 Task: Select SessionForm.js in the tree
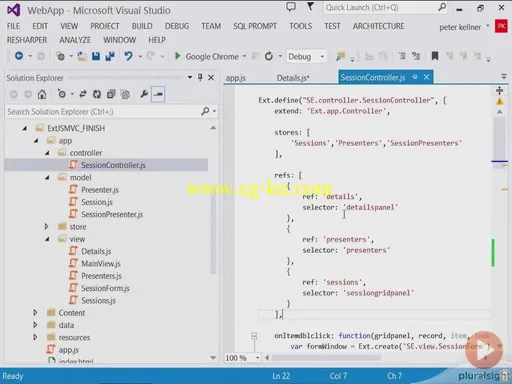click(105, 288)
